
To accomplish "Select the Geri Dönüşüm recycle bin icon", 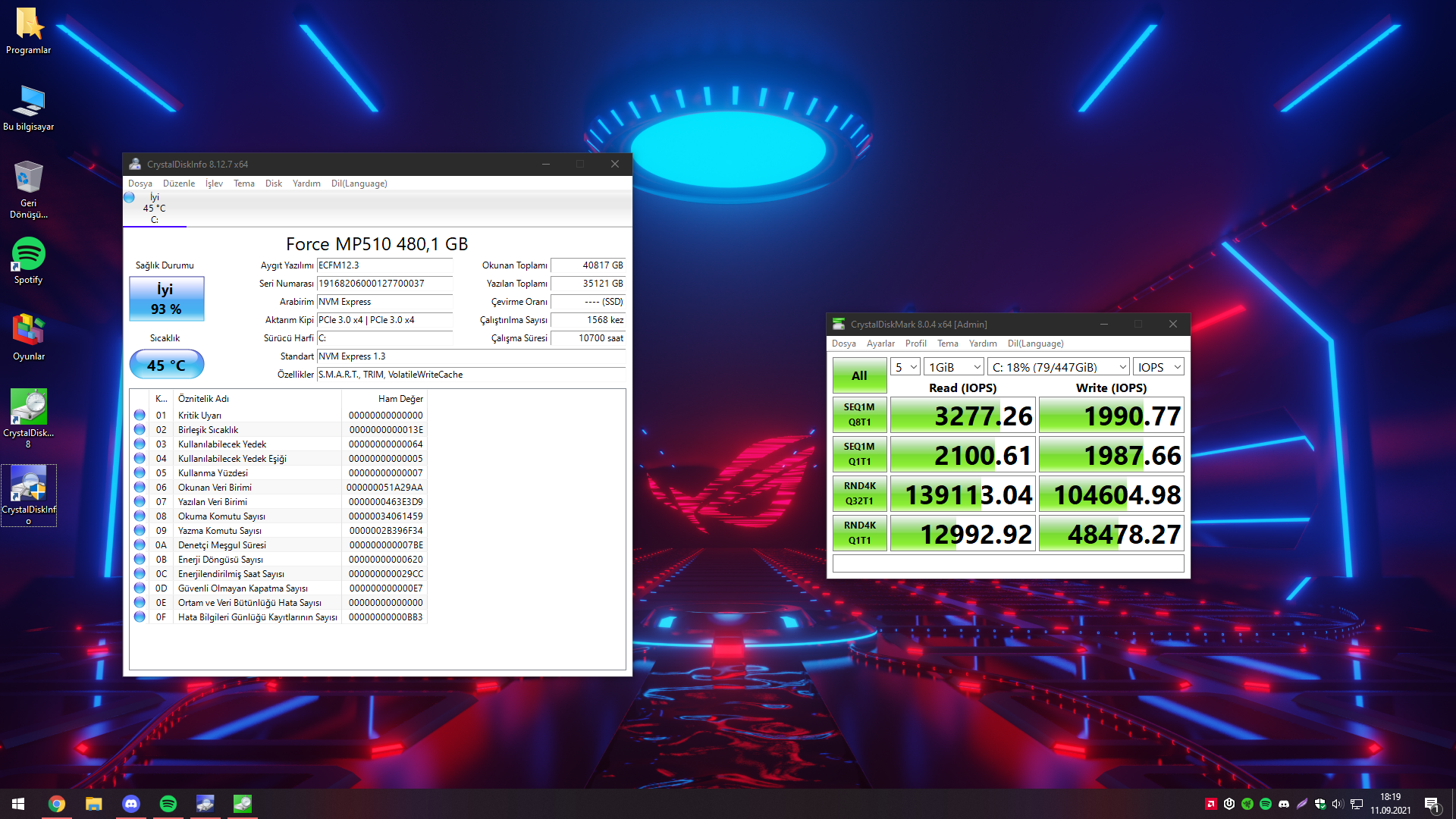I will point(29,190).
